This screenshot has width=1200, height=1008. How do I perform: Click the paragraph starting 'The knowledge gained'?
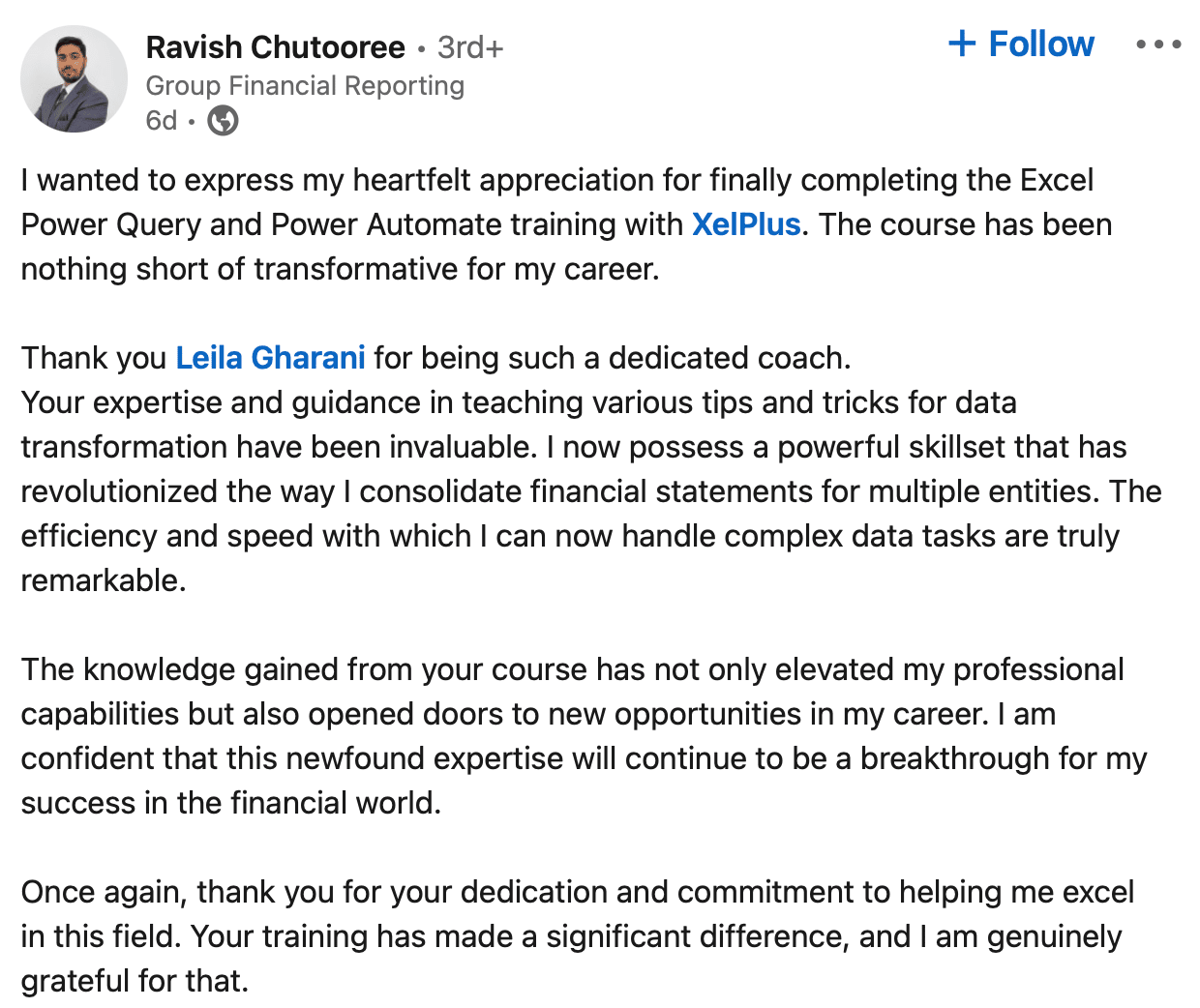[584, 736]
